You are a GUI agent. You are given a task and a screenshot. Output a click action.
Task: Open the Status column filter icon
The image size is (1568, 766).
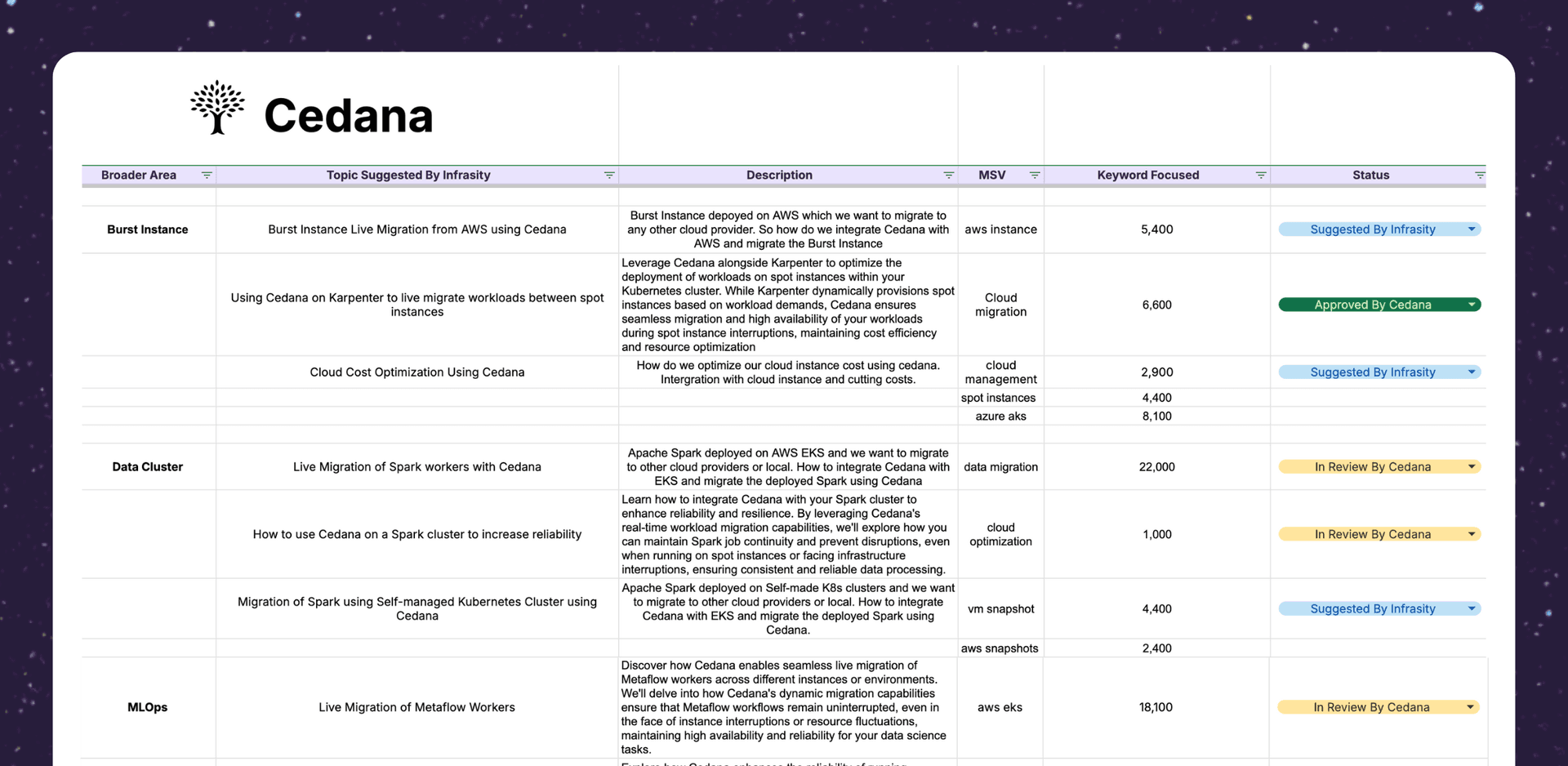point(1480,176)
